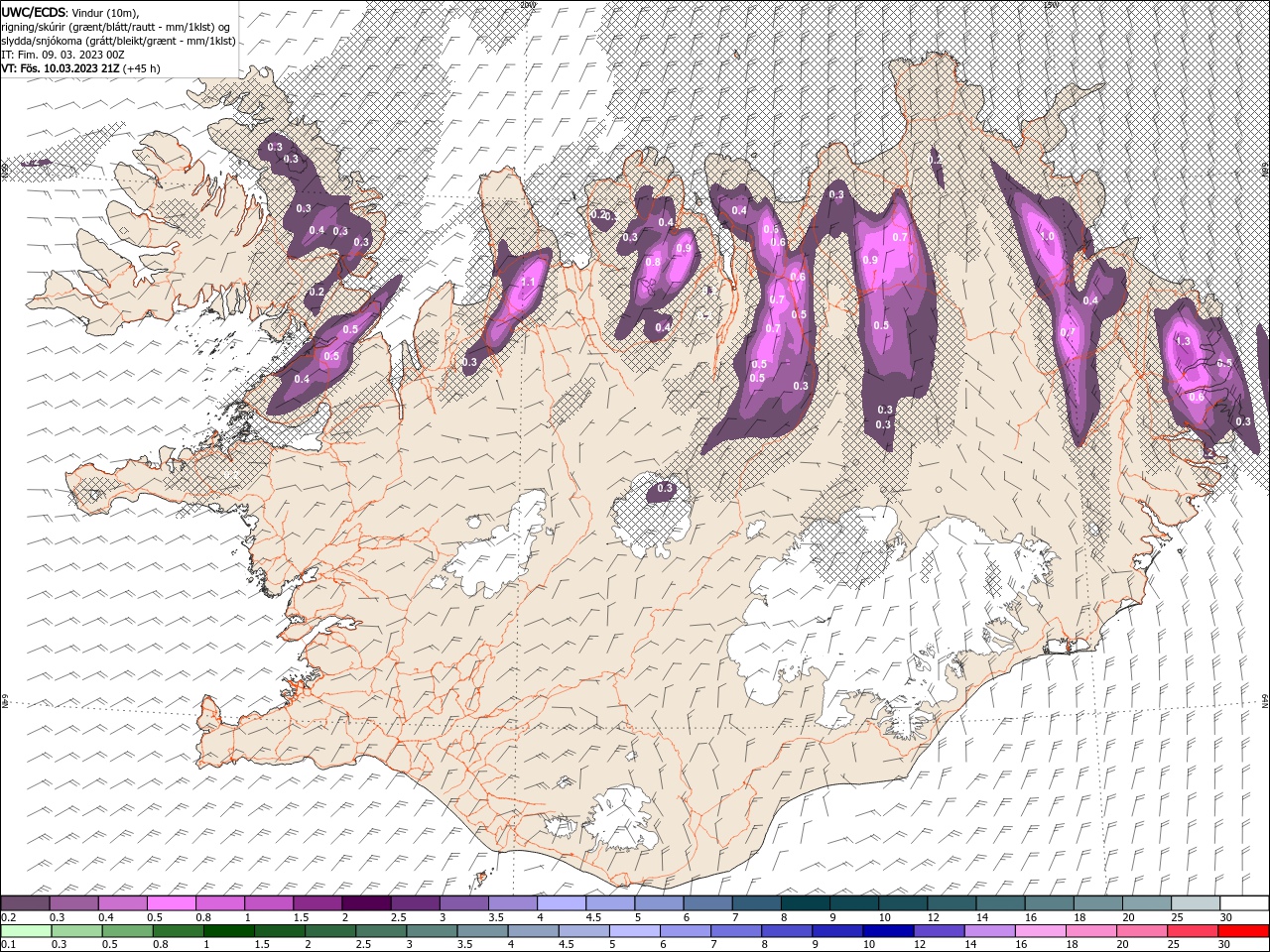Screen dimensions: 1270x952
Task: Pick the mauve 0.3 swatch in upper legend row
Action: coord(74,903)
